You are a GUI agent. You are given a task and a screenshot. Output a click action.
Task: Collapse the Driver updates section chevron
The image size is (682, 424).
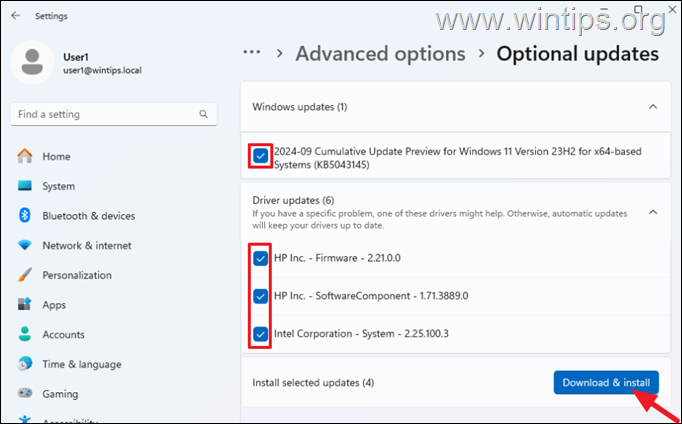(653, 212)
